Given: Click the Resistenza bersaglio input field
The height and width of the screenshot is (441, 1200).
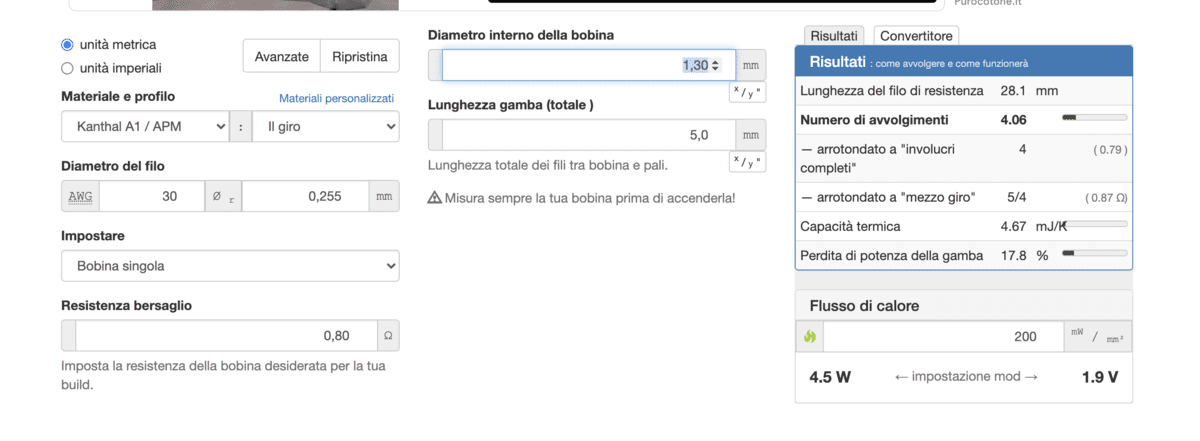Looking at the screenshot, I should pyautogui.click(x=226, y=335).
